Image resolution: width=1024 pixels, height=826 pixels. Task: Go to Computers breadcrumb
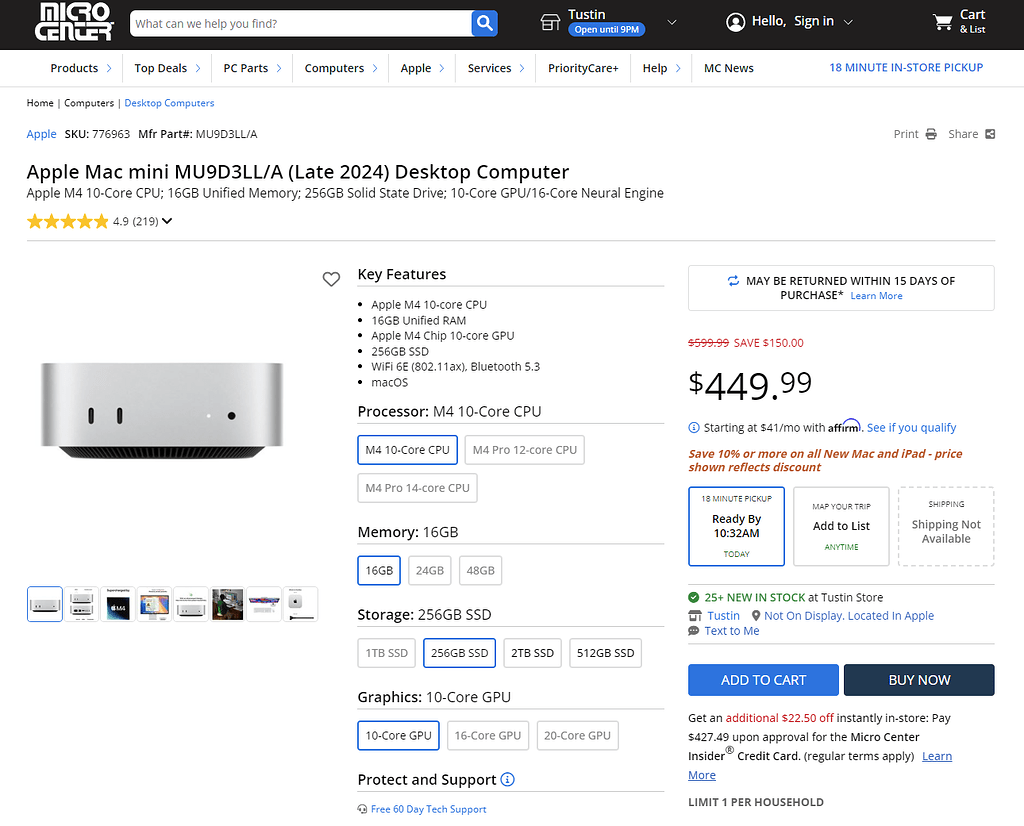click(x=89, y=103)
